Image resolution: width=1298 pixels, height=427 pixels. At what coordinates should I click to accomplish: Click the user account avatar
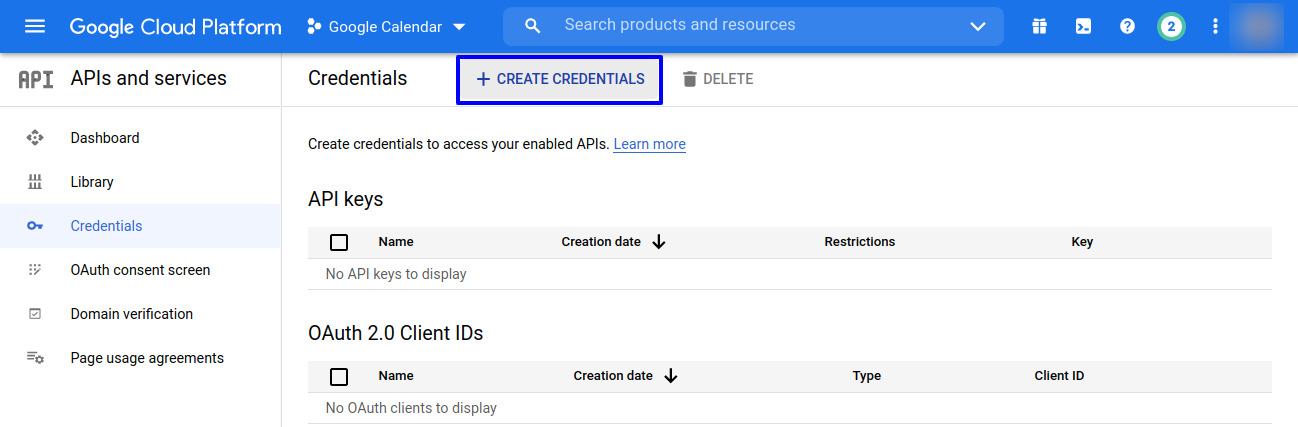click(1257, 27)
